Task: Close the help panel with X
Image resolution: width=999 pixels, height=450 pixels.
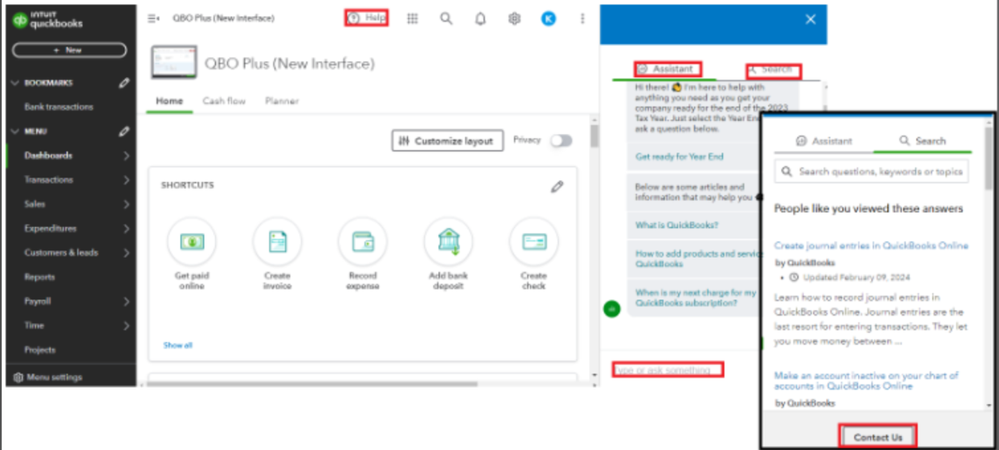Action: pyautogui.click(x=810, y=19)
